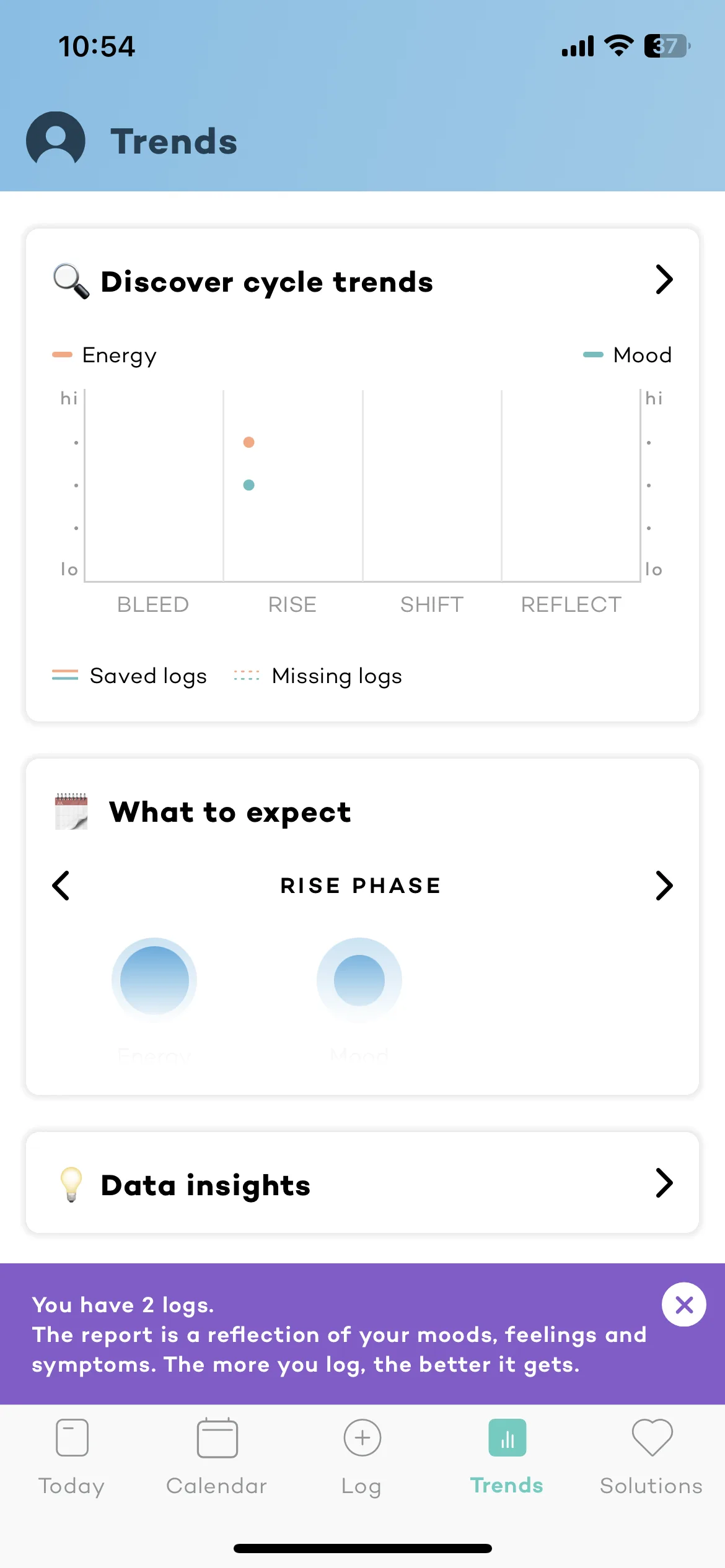The image size is (725, 1568).
Task: Tap the Data insights title
Action: [206, 1185]
